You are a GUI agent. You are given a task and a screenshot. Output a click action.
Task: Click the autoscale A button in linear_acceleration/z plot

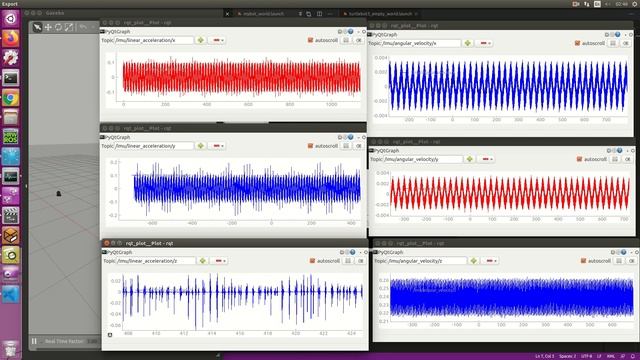click(x=110, y=335)
